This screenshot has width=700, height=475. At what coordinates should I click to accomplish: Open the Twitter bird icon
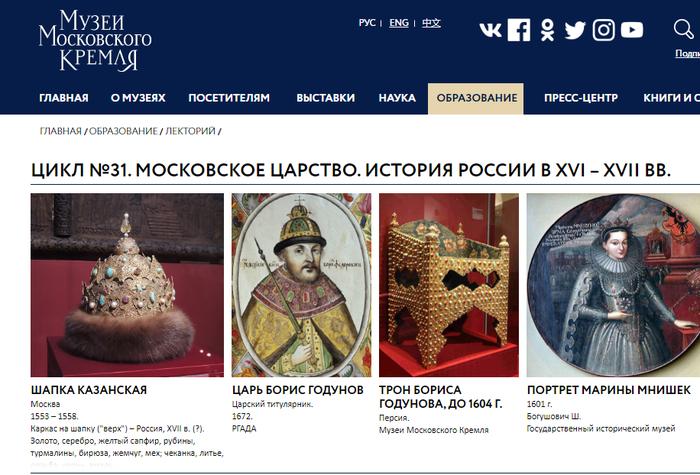[x=575, y=30]
